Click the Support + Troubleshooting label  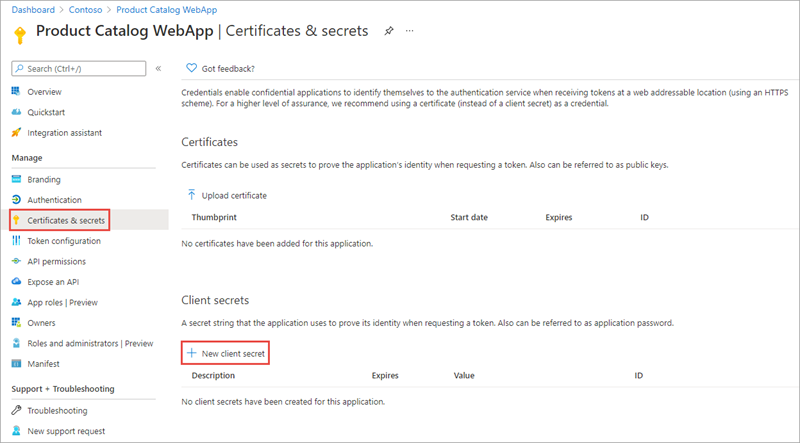pos(63,389)
